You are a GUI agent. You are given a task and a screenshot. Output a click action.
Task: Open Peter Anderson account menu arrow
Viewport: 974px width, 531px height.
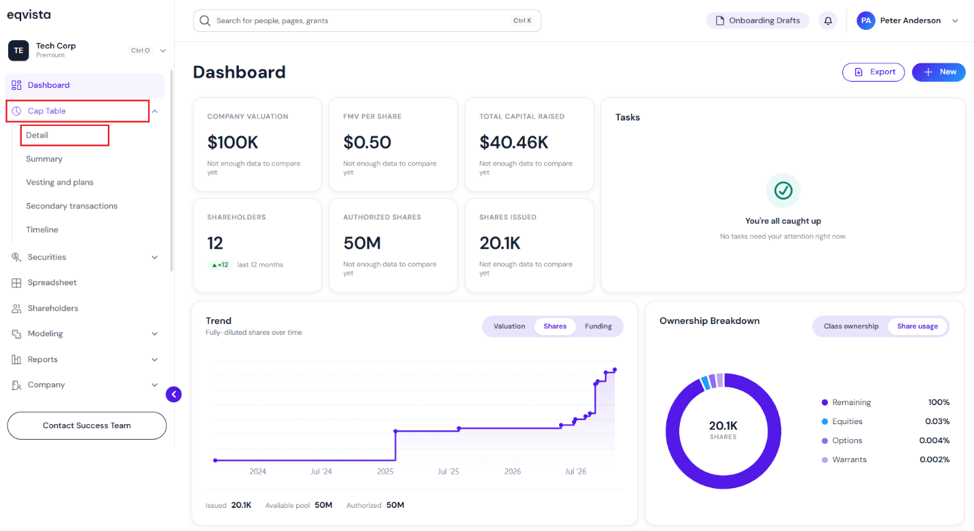(955, 20)
